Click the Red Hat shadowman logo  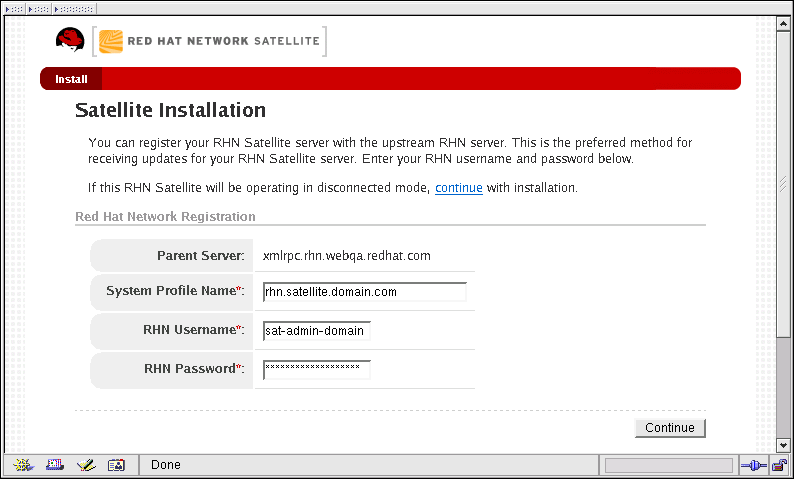coord(70,41)
